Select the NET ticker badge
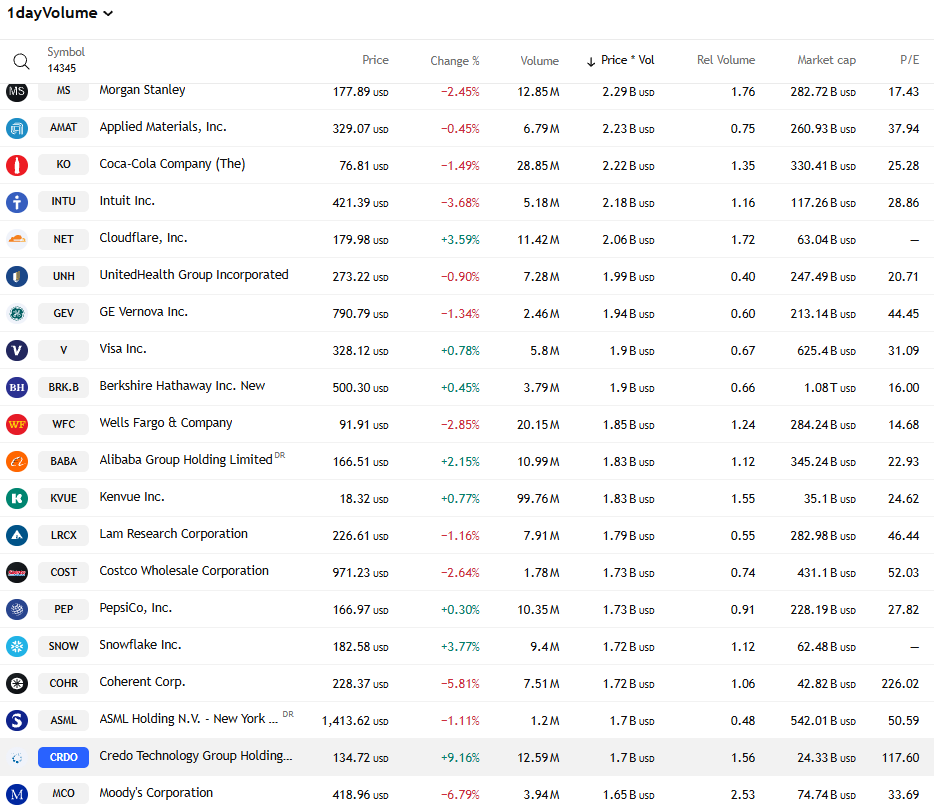 coord(63,239)
